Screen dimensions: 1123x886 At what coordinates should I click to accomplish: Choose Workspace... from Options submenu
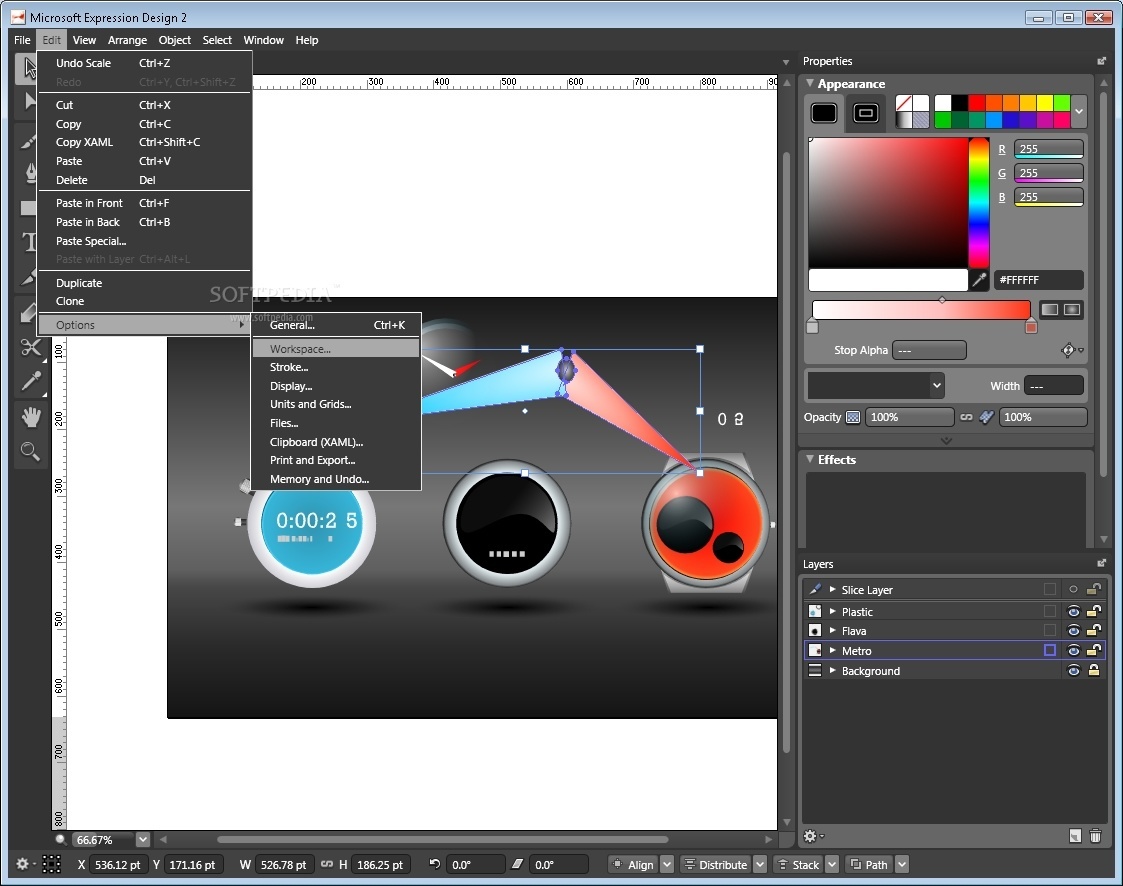(336, 349)
